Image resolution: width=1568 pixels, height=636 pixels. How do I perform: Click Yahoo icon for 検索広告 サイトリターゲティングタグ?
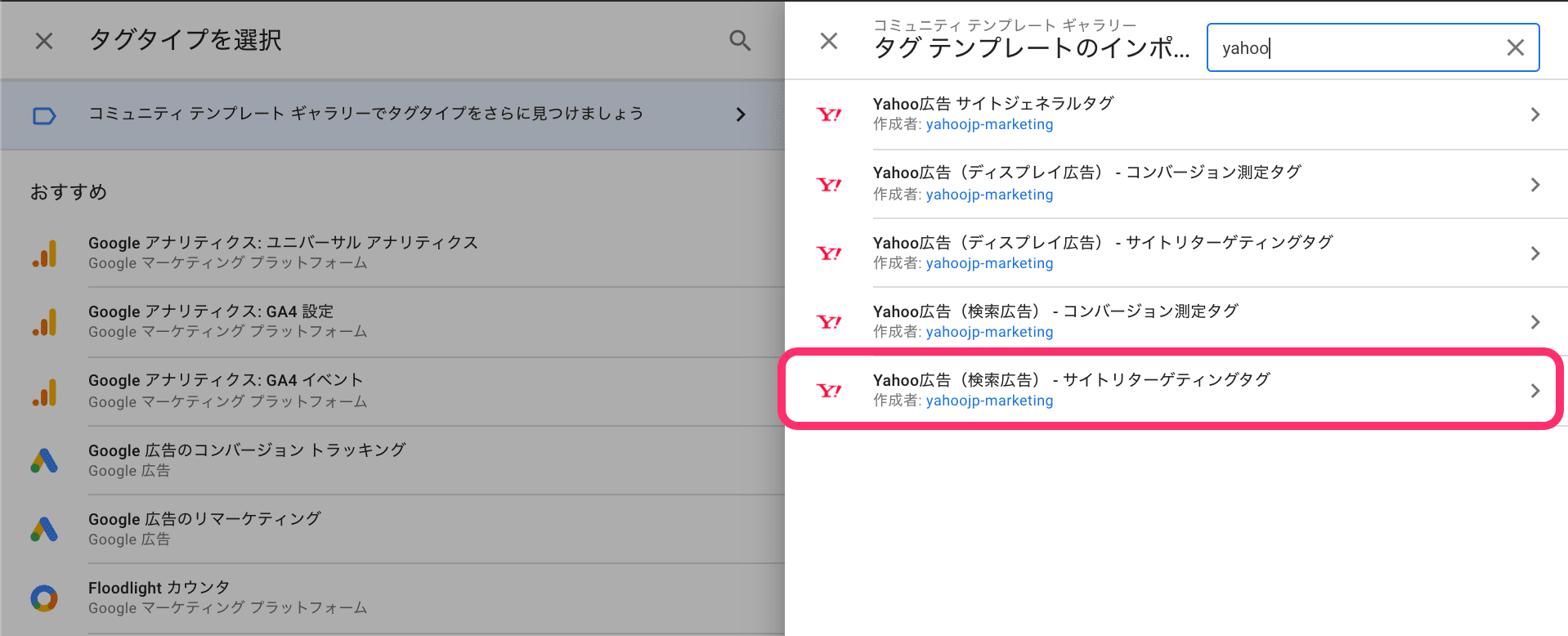(x=829, y=390)
